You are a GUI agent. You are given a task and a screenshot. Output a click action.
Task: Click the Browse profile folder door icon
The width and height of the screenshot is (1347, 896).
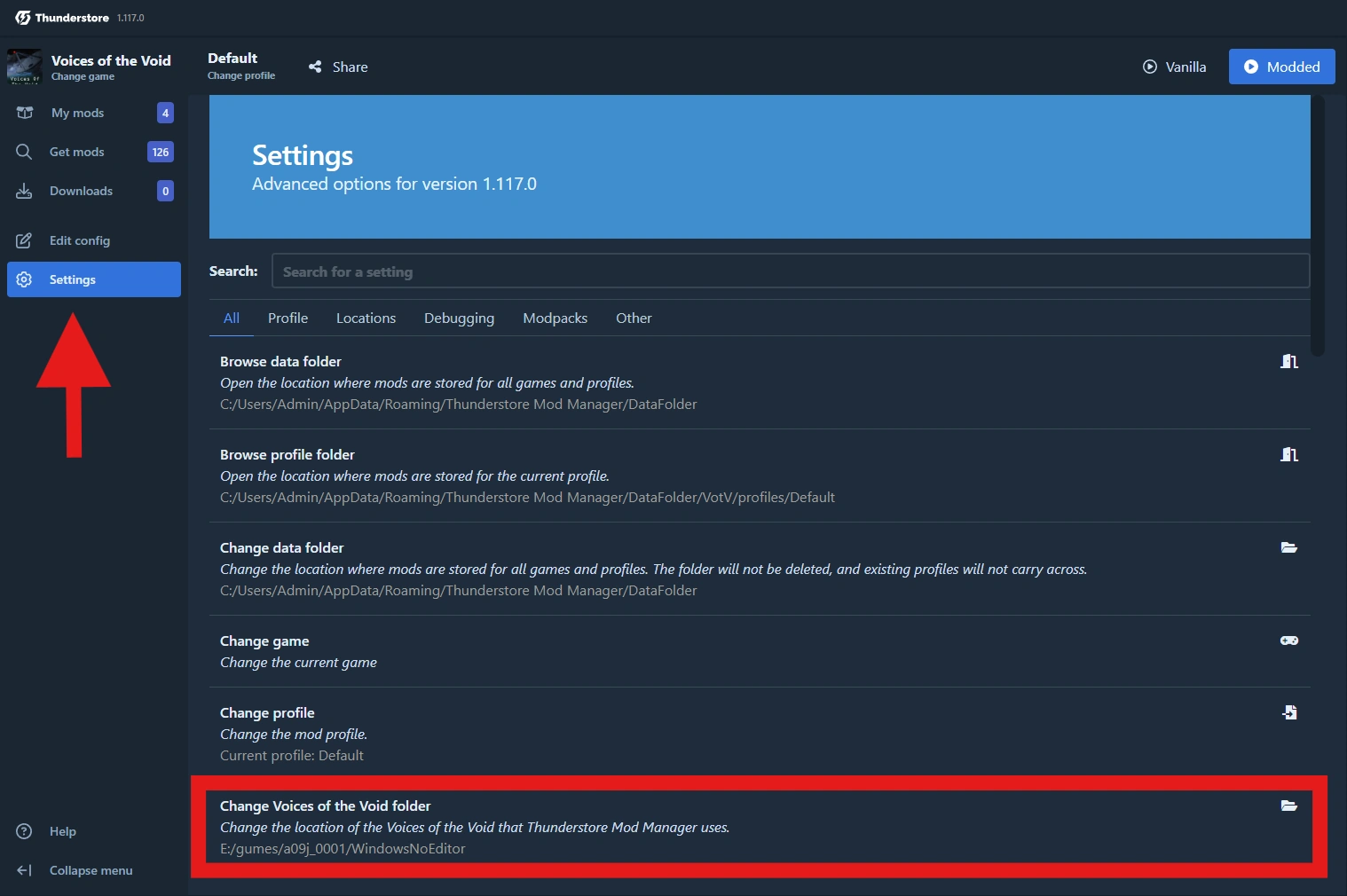tap(1289, 454)
